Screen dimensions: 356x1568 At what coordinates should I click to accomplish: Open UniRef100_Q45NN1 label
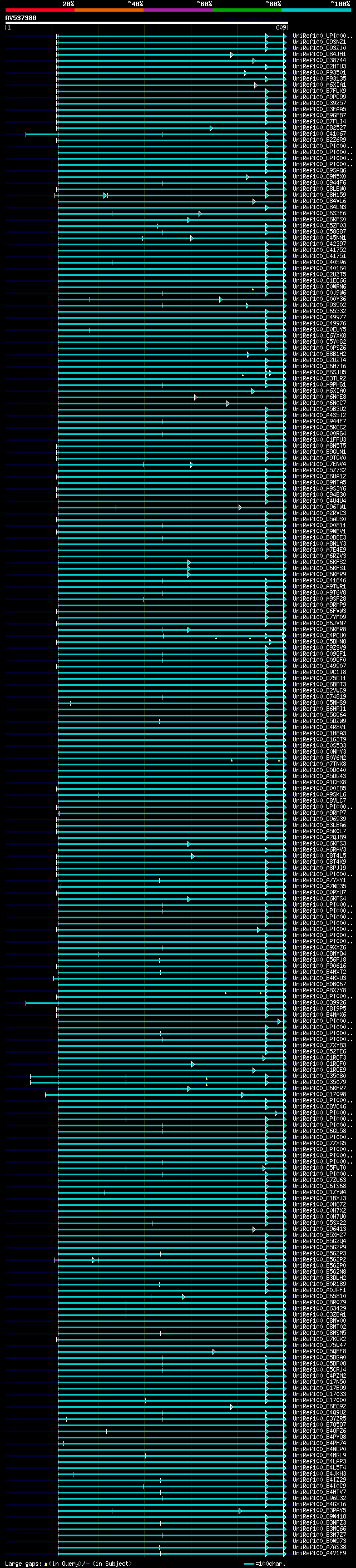coord(319,238)
